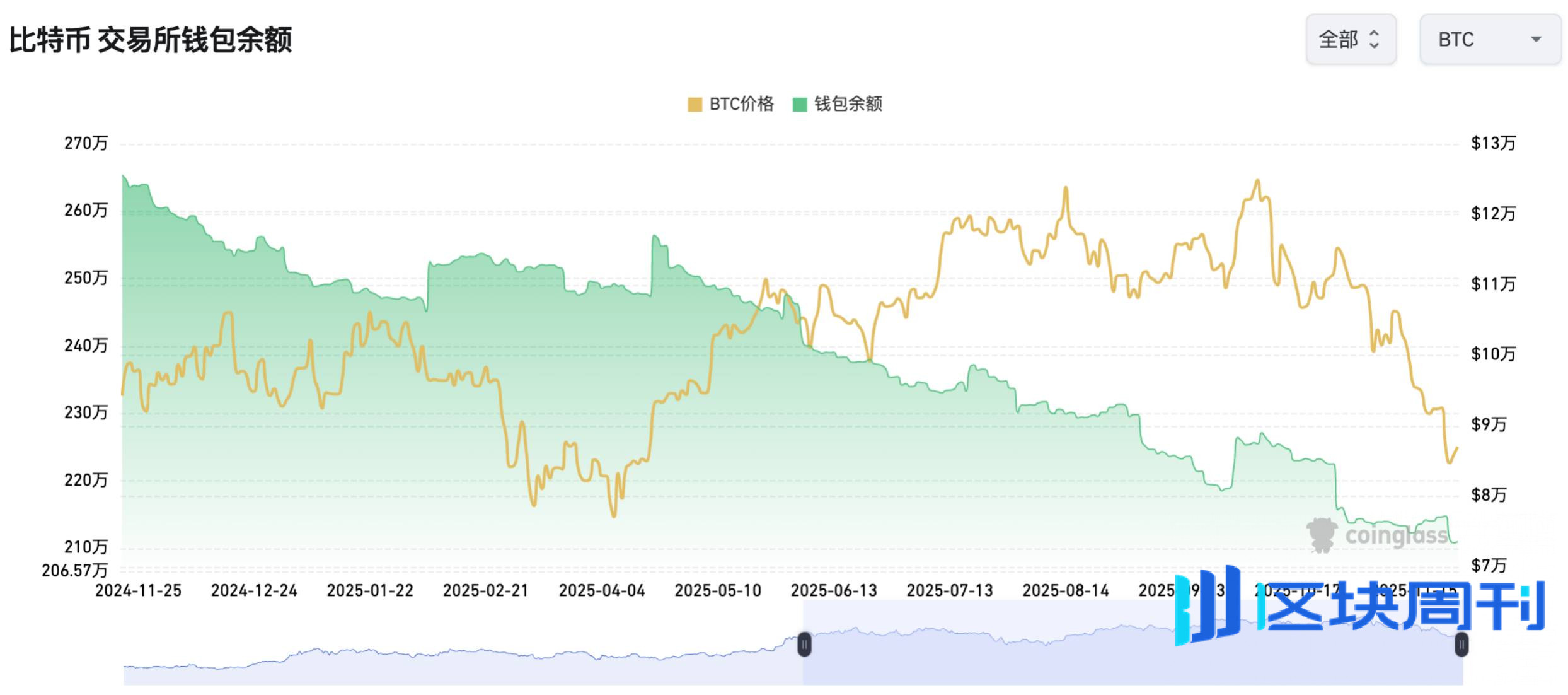The height and width of the screenshot is (695, 1568).
Task: Click the 区块周刊 brand text
Action: (1402, 607)
